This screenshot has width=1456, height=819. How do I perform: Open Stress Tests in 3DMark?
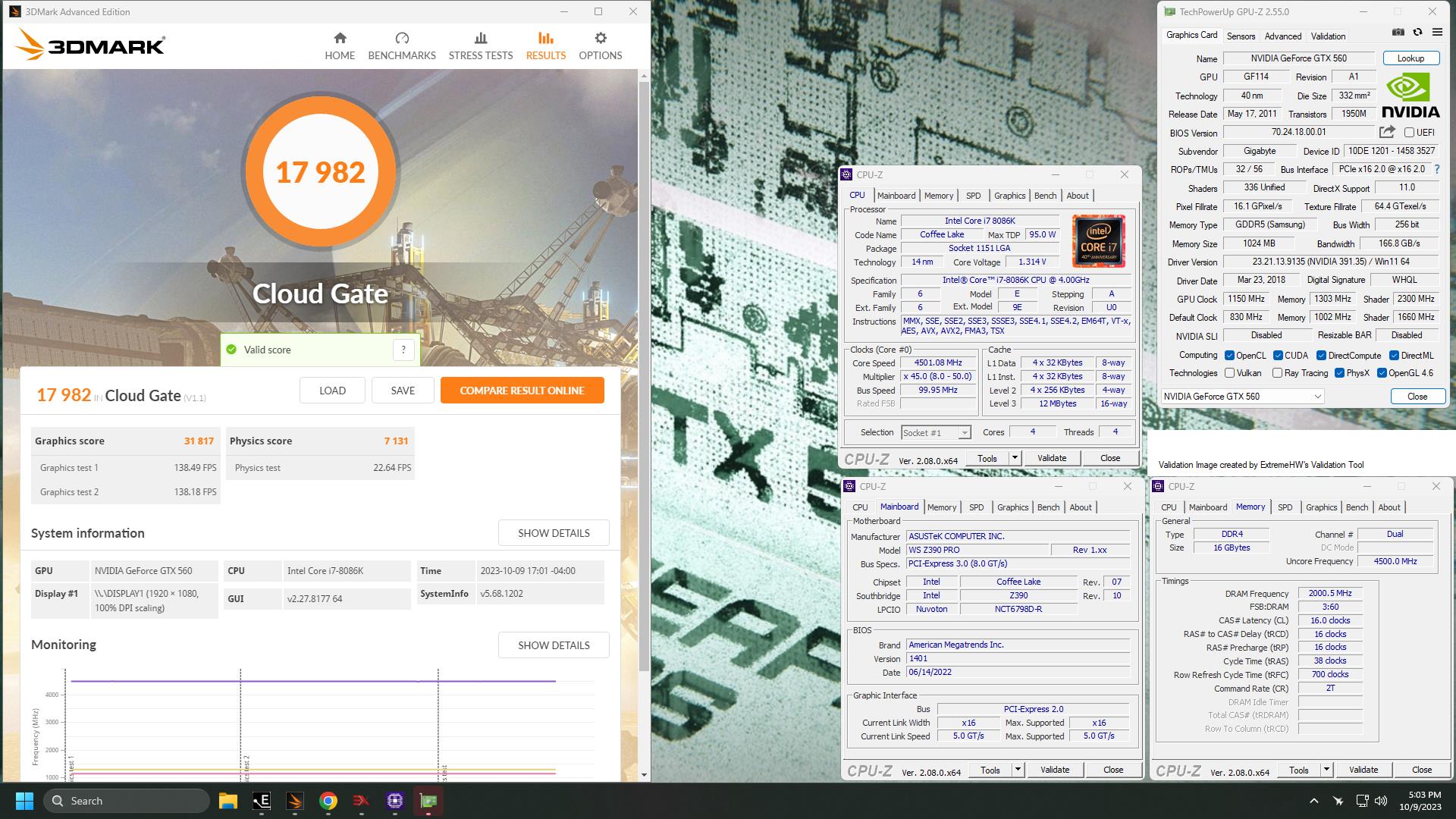(481, 46)
